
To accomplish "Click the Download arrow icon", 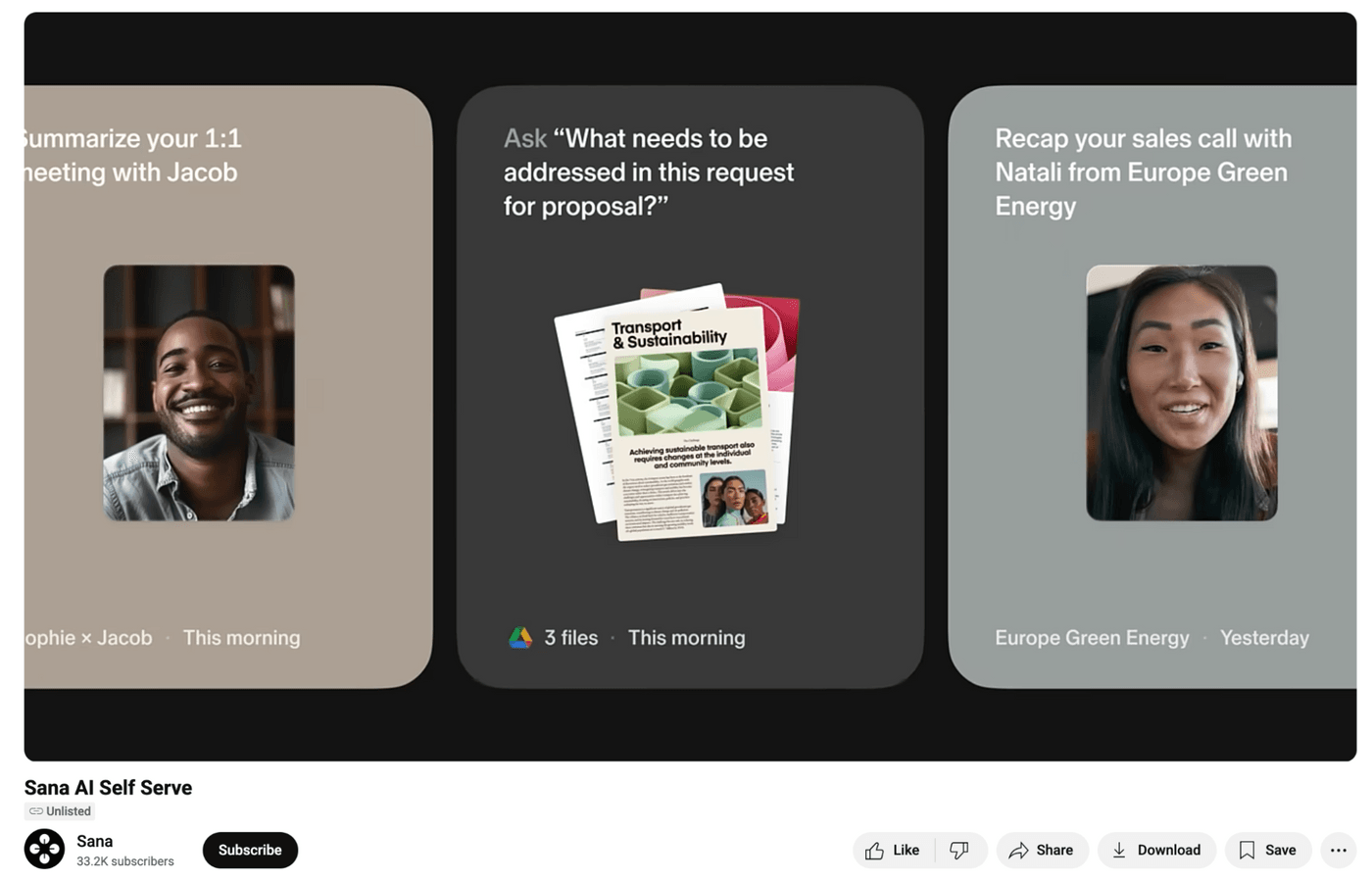I will pos(1118,851).
